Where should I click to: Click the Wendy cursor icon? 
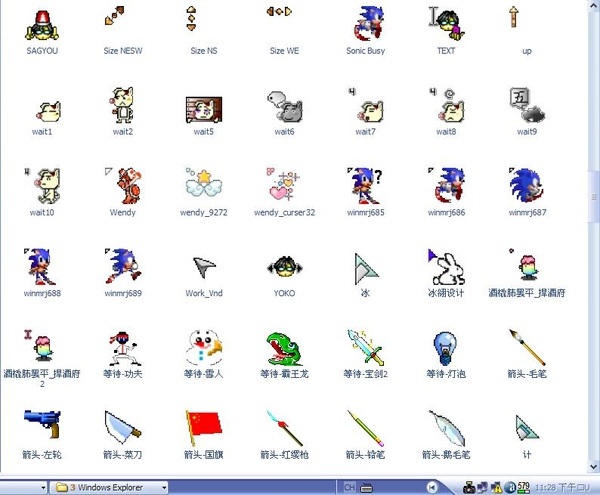(x=123, y=186)
